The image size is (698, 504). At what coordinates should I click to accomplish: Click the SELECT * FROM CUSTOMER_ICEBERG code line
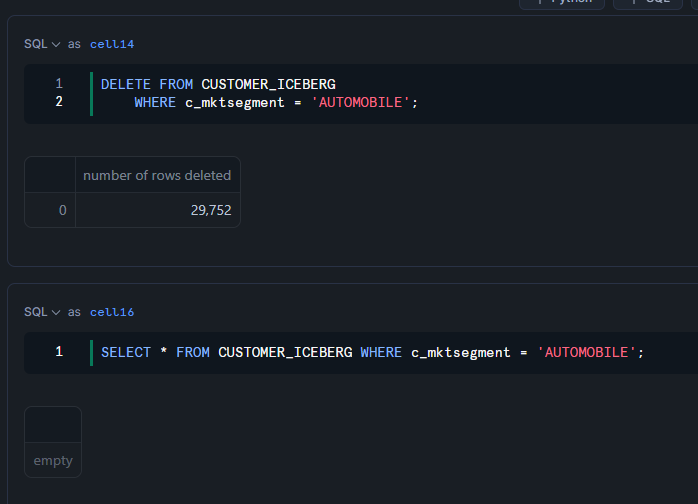pos(372,353)
